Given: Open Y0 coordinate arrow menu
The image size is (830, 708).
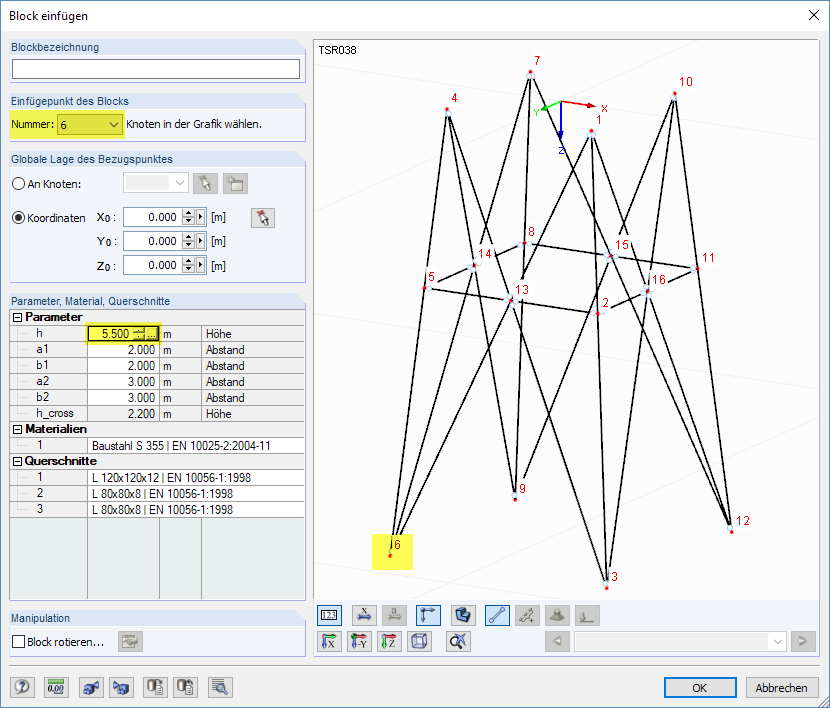Looking at the screenshot, I should click(201, 241).
